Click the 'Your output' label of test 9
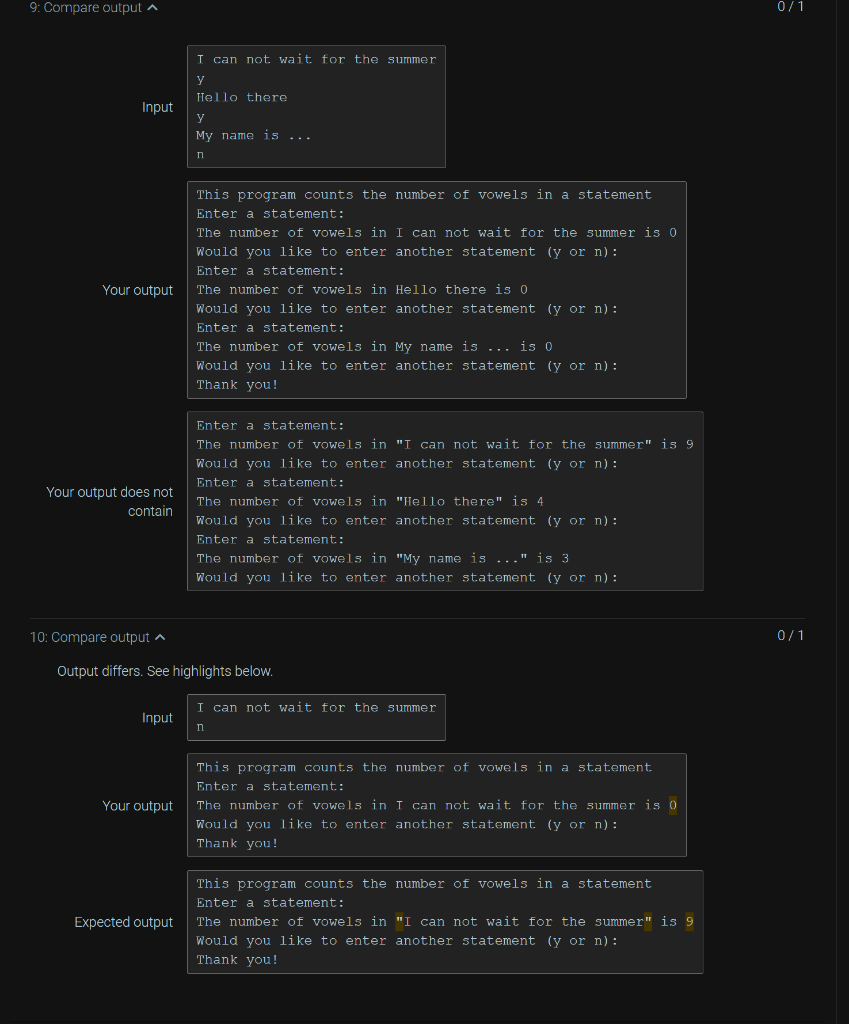 [x=137, y=290]
